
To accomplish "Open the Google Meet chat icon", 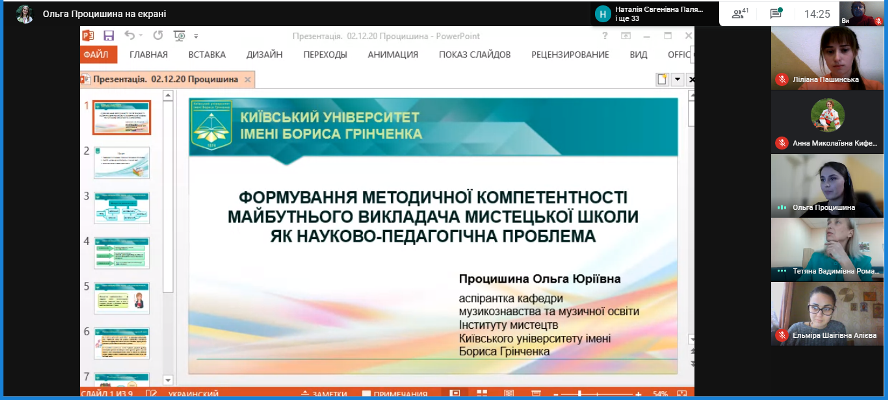I will [775, 14].
